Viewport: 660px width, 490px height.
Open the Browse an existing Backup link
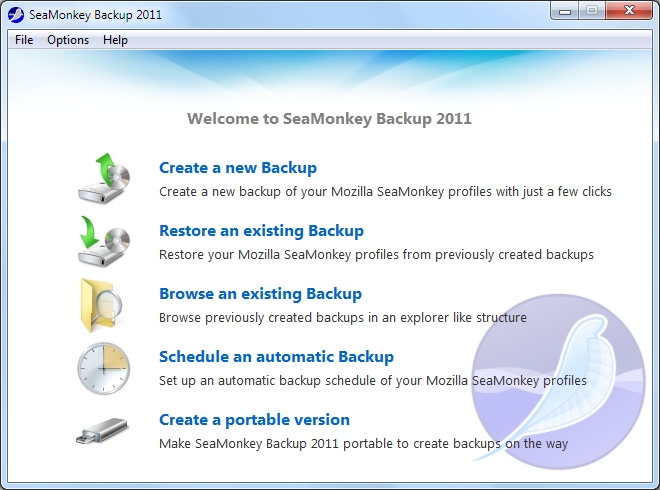click(x=261, y=294)
